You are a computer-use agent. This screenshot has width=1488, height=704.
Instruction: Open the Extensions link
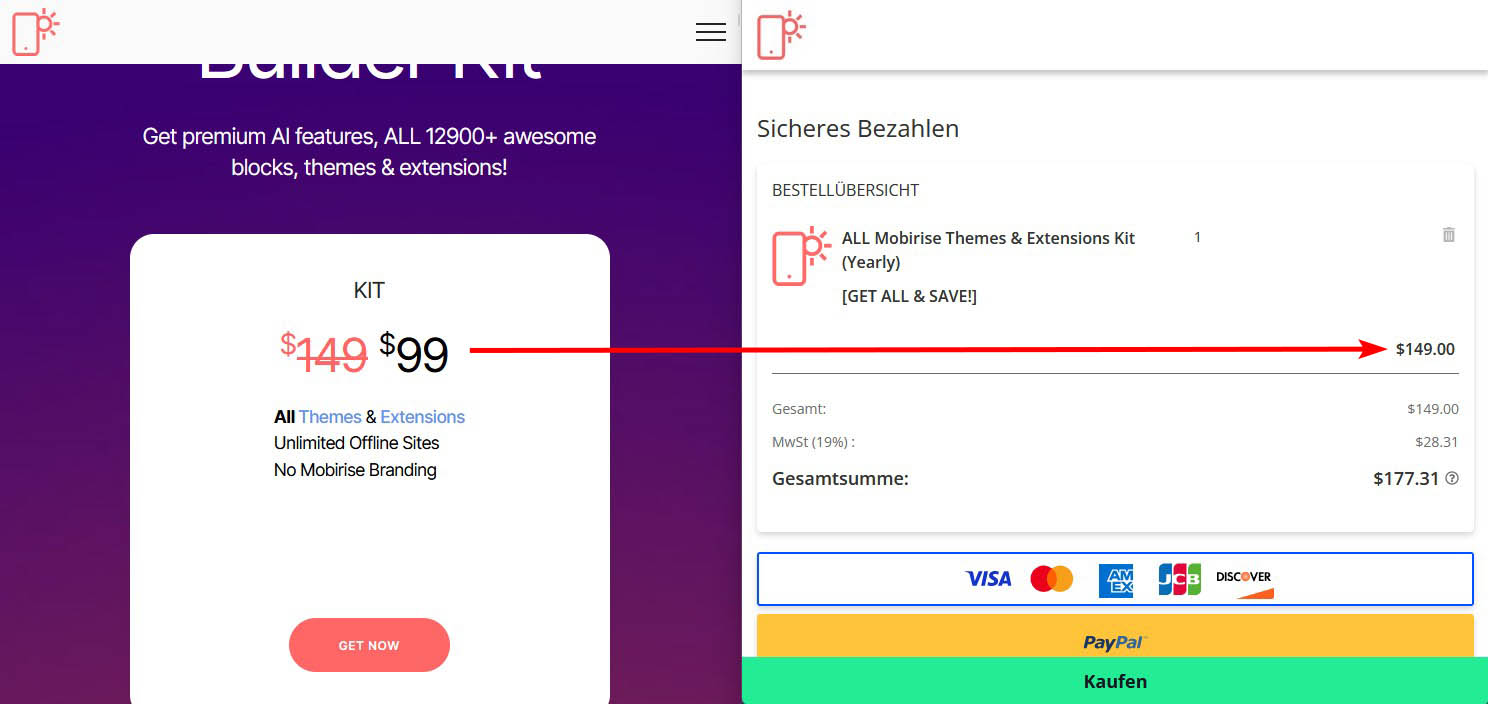(x=422, y=417)
